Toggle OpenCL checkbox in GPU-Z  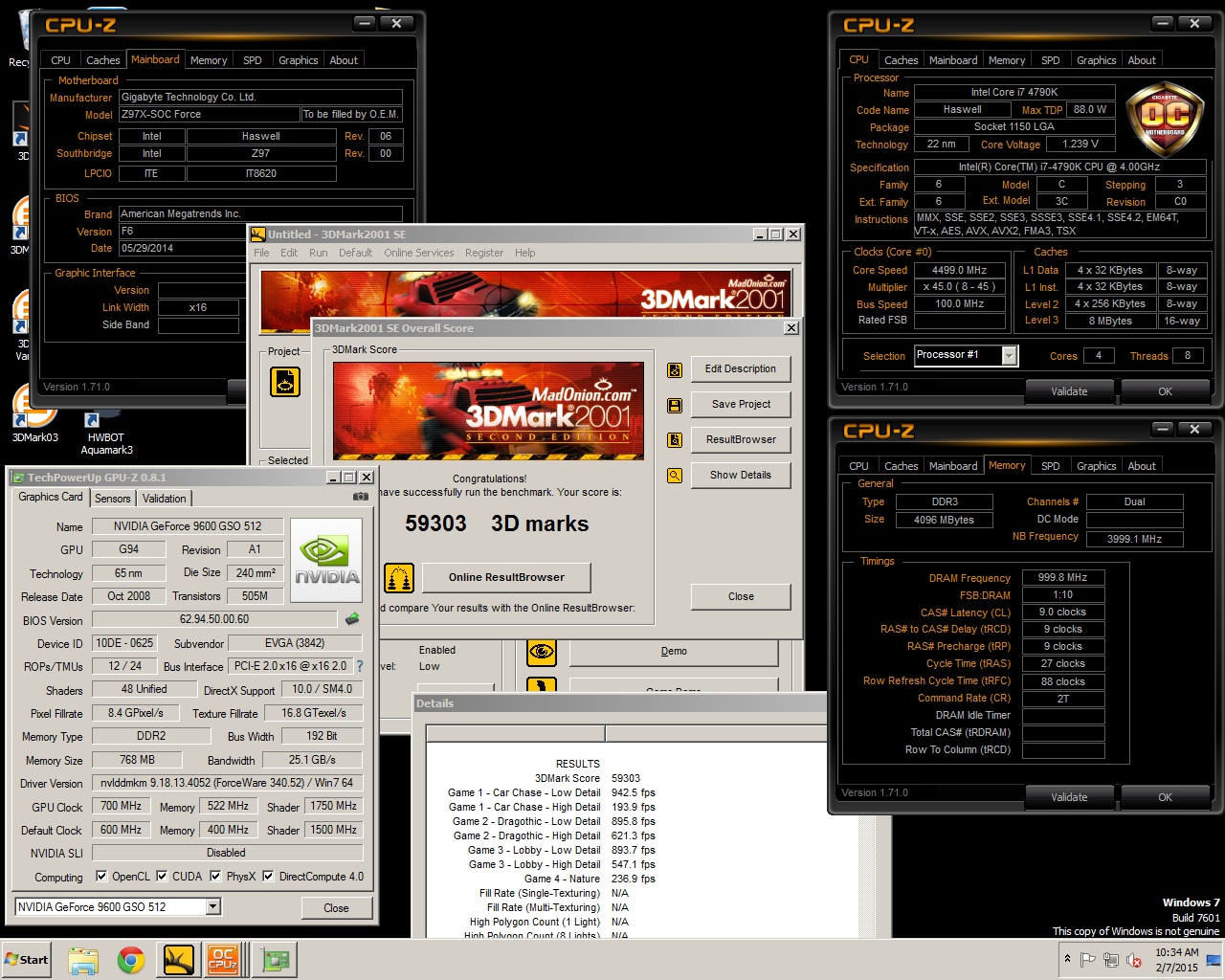click(101, 877)
